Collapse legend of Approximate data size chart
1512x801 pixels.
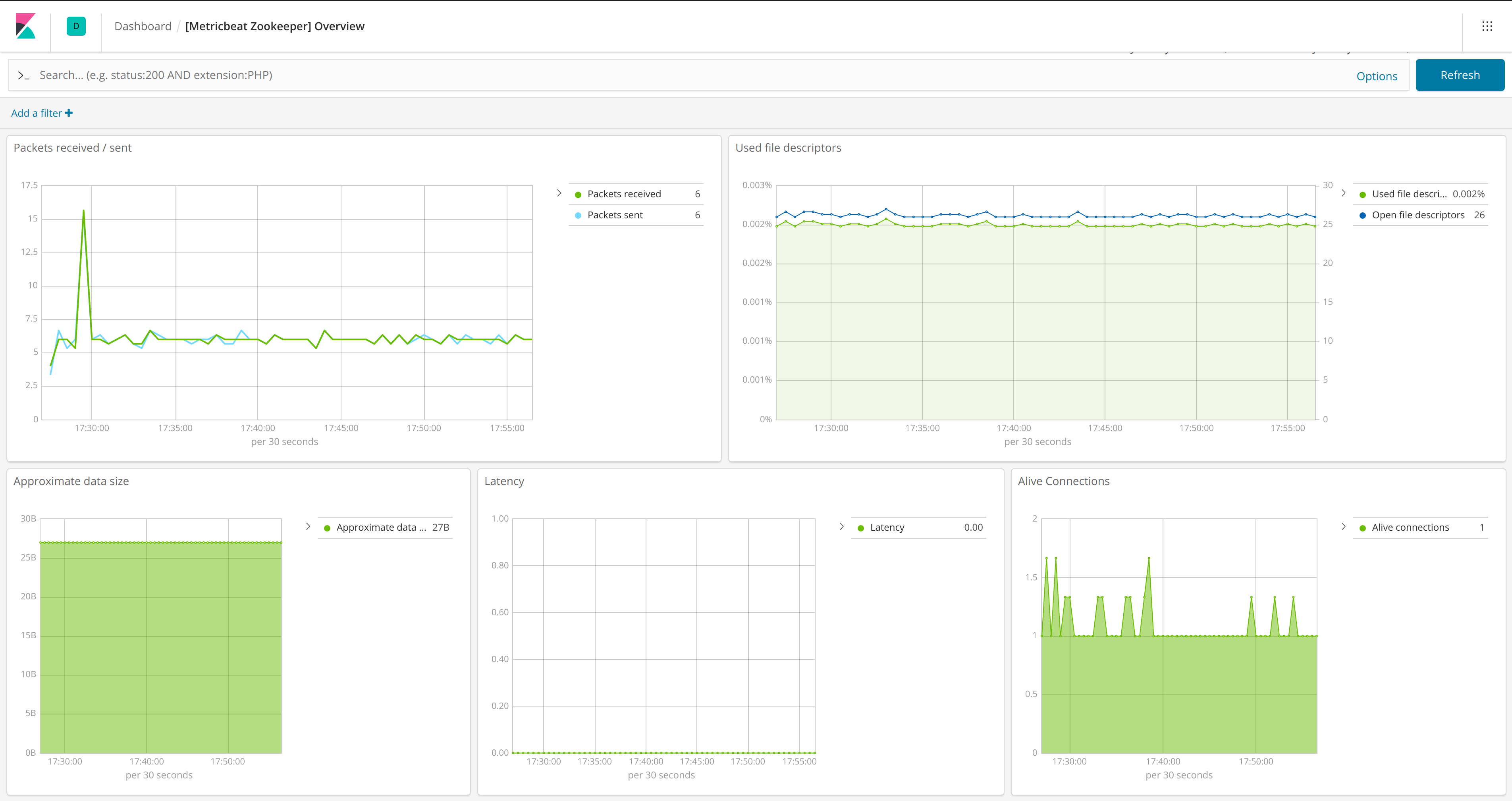tap(308, 526)
